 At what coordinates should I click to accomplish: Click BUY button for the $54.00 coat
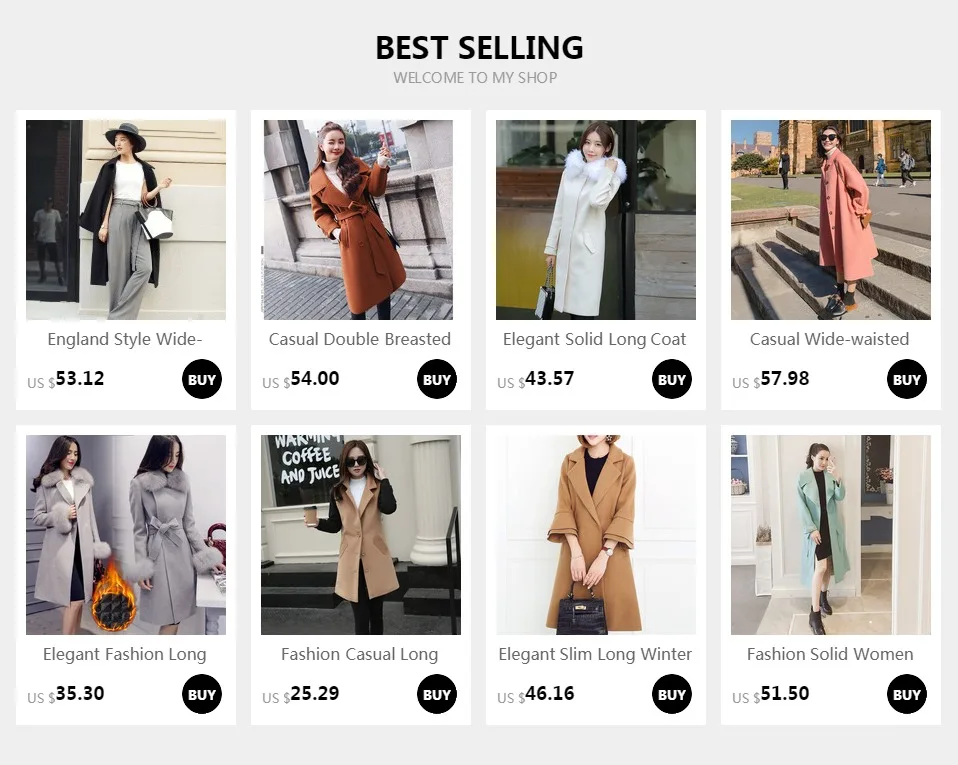click(x=437, y=379)
